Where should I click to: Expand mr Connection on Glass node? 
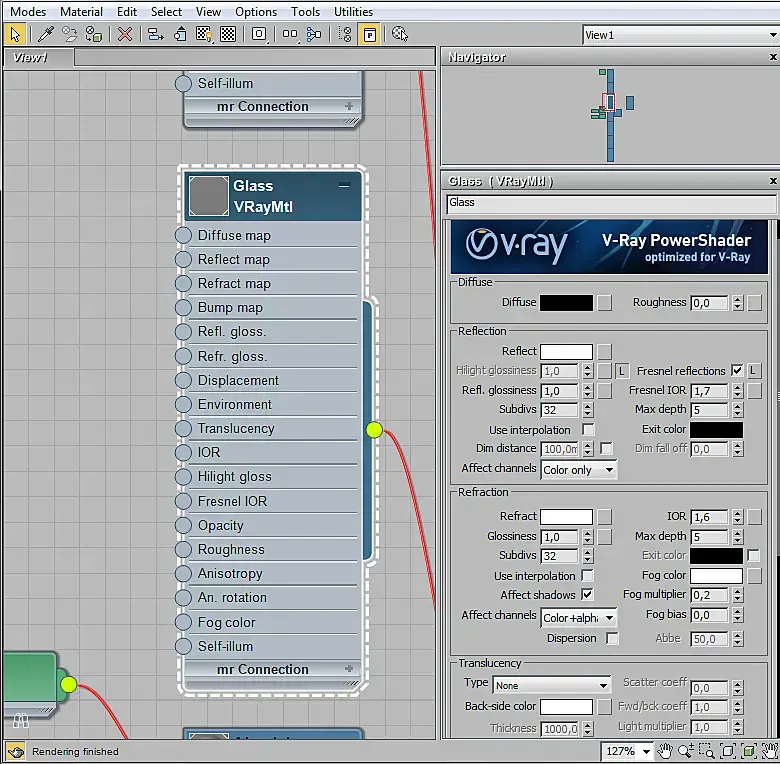pos(349,669)
